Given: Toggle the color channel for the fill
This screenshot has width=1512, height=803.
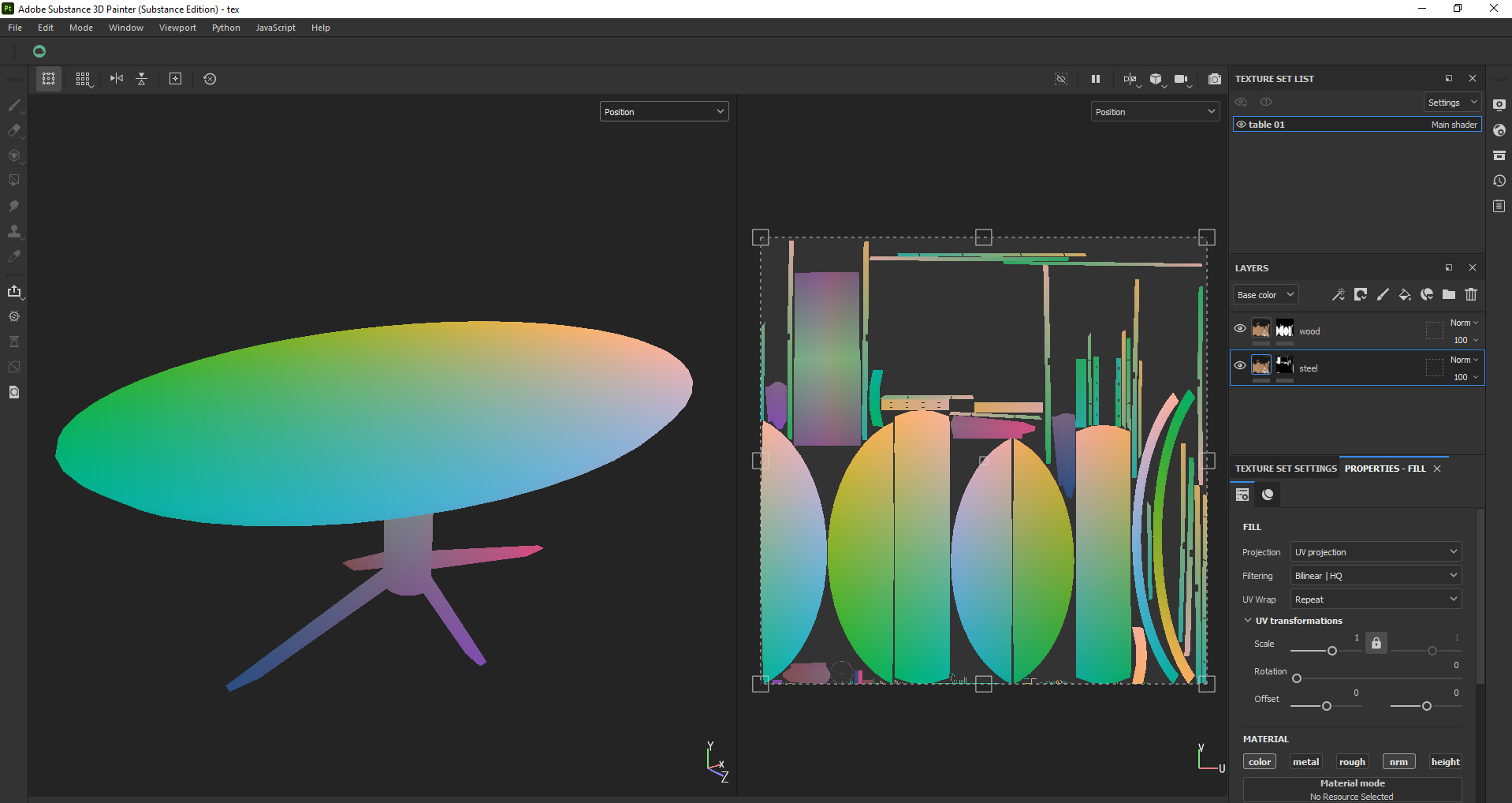Looking at the screenshot, I should pos(1260,762).
